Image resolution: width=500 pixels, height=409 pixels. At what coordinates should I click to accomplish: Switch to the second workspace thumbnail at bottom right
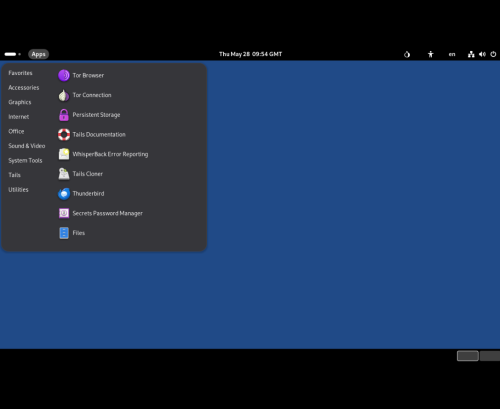[x=490, y=356]
